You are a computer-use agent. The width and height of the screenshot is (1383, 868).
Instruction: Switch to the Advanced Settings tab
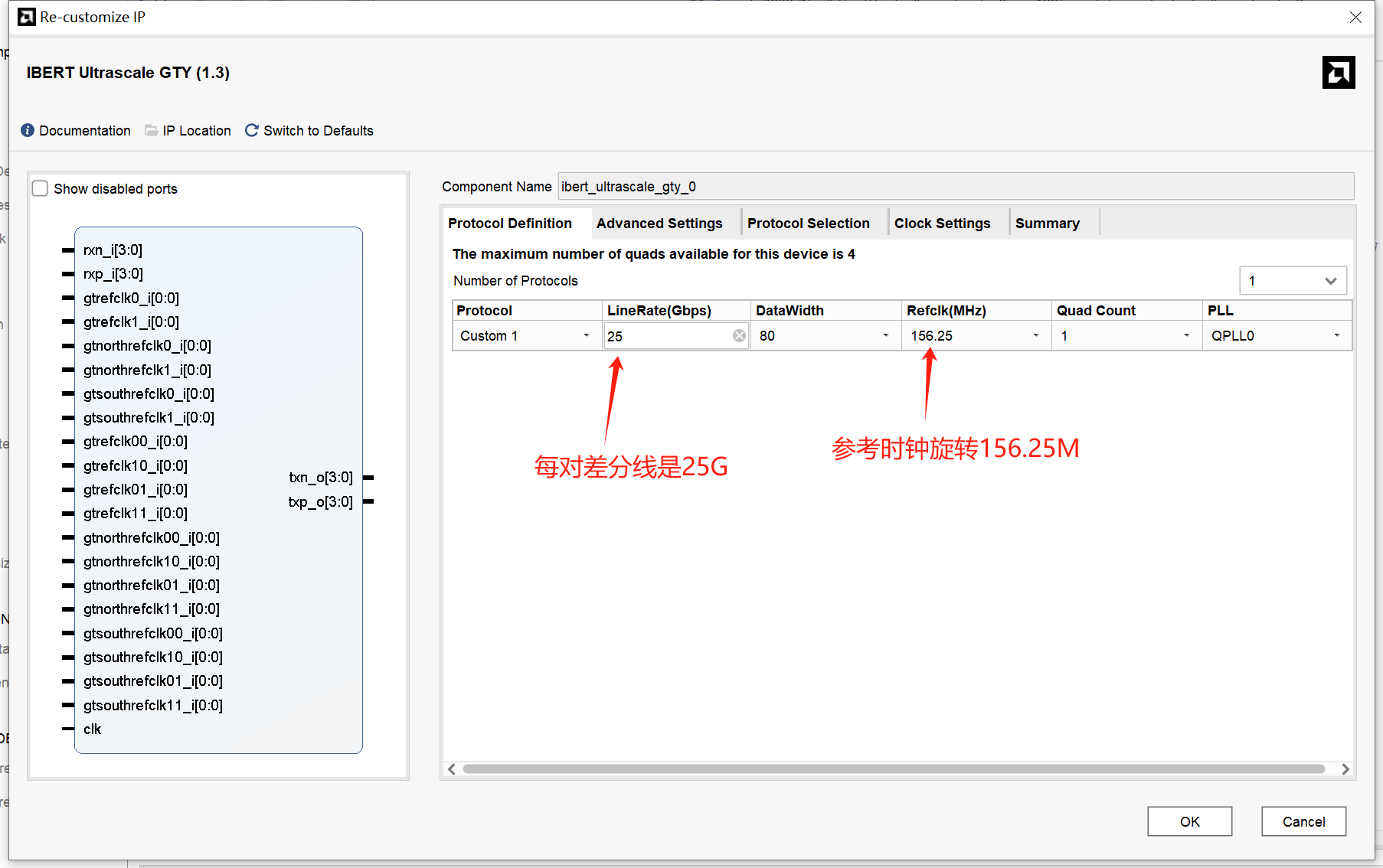coord(659,223)
